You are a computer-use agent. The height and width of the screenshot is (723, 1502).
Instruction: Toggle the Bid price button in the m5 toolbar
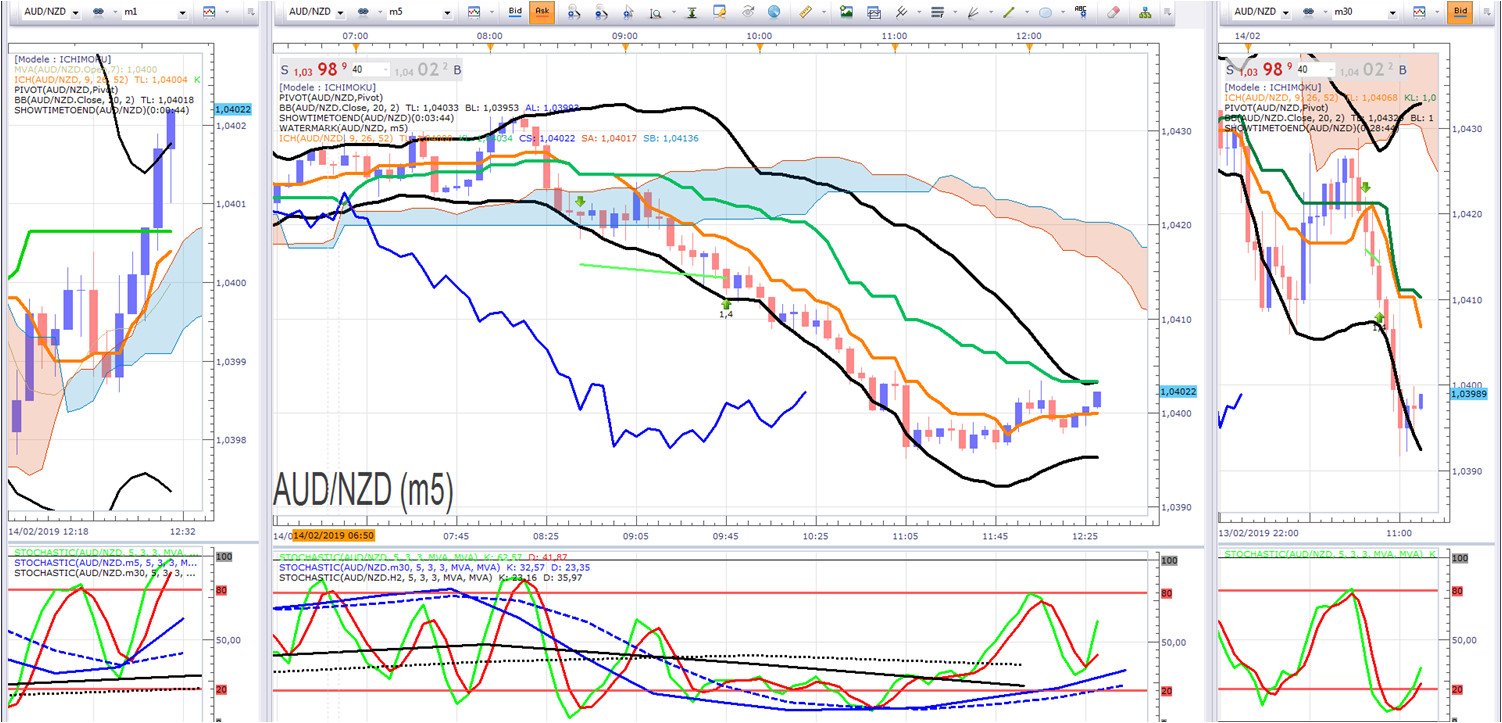pos(515,12)
